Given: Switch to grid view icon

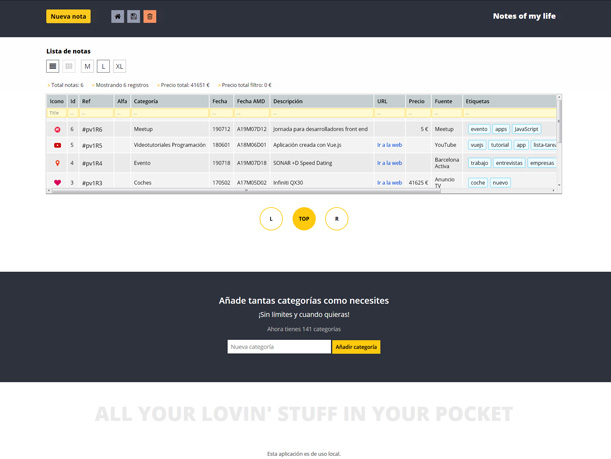Looking at the screenshot, I should coord(69,66).
